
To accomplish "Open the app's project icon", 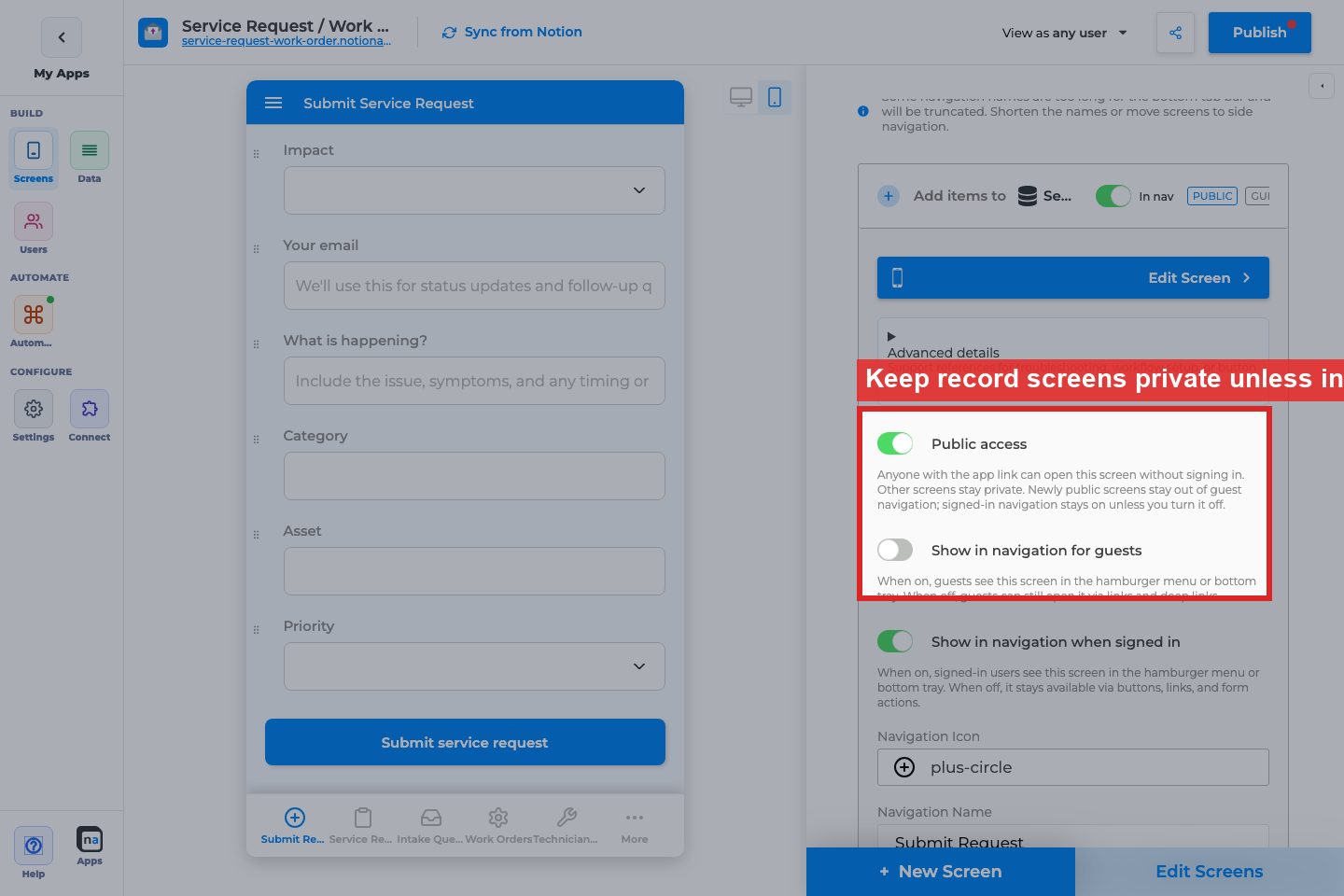I will click(x=153, y=33).
